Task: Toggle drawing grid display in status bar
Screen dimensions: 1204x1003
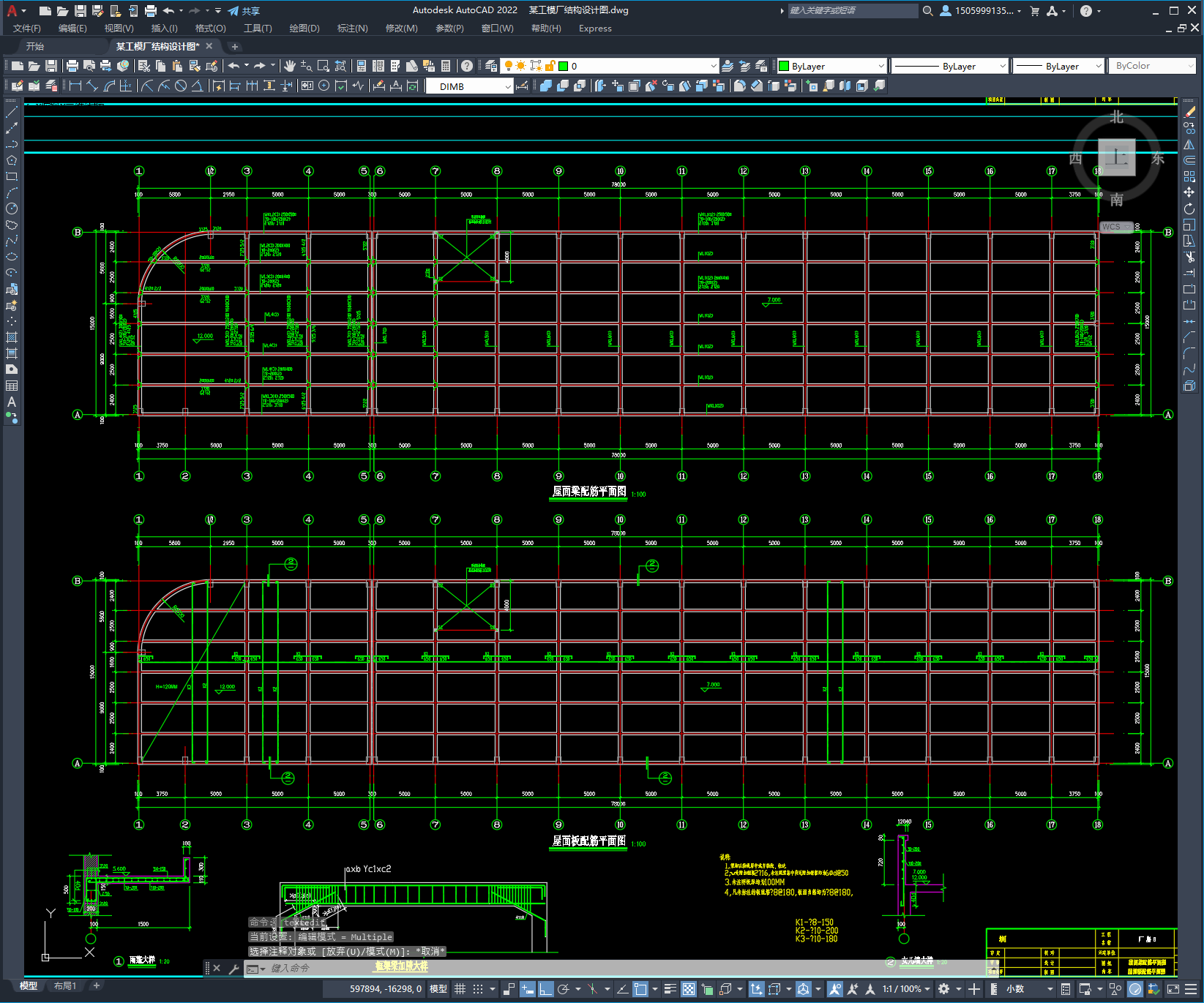Action: click(x=460, y=989)
